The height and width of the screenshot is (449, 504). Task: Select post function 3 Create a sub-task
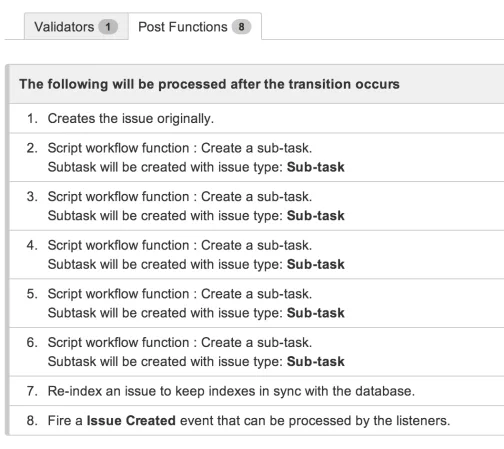click(257, 206)
